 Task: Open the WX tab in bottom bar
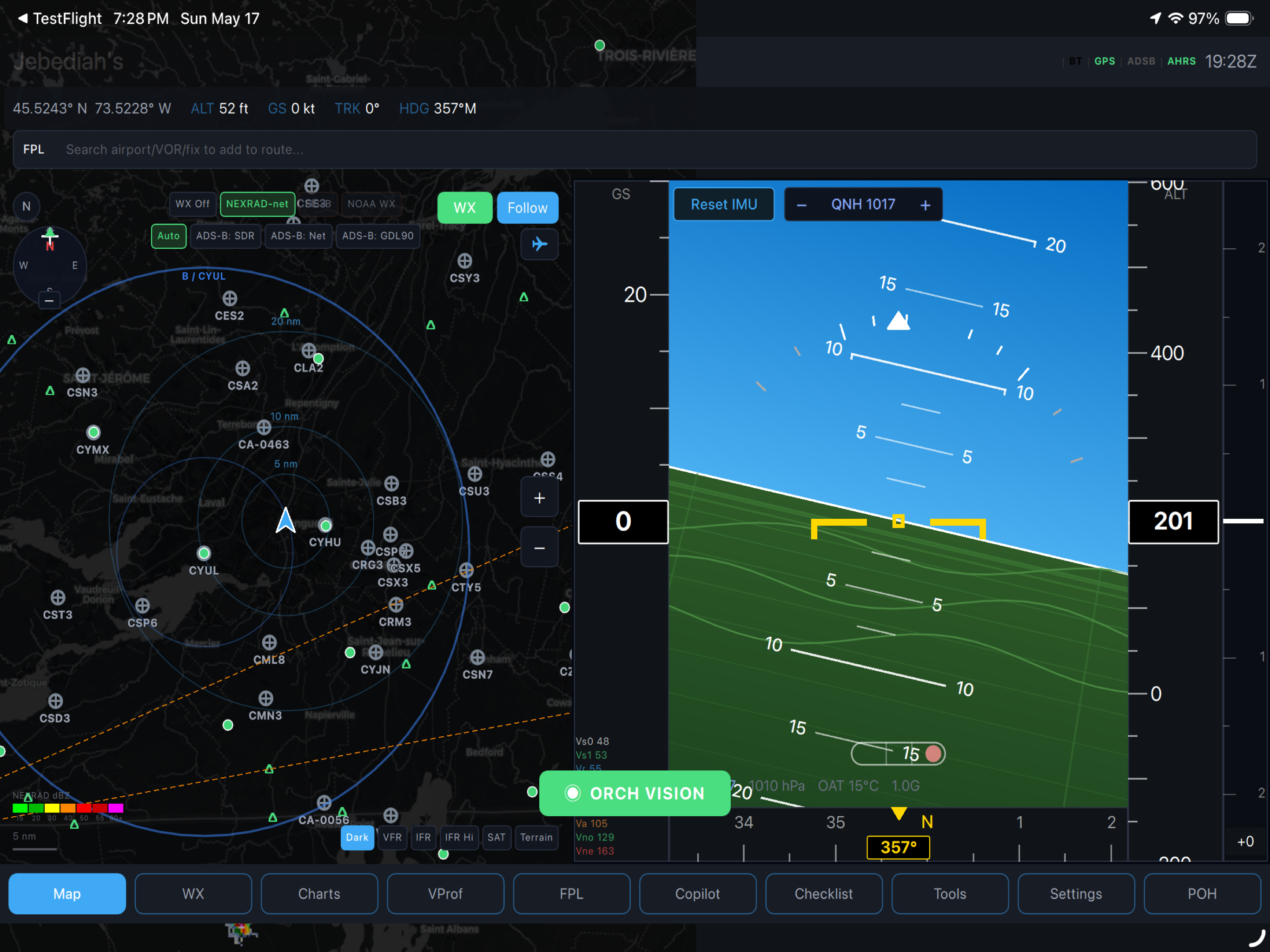(x=193, y=893)
